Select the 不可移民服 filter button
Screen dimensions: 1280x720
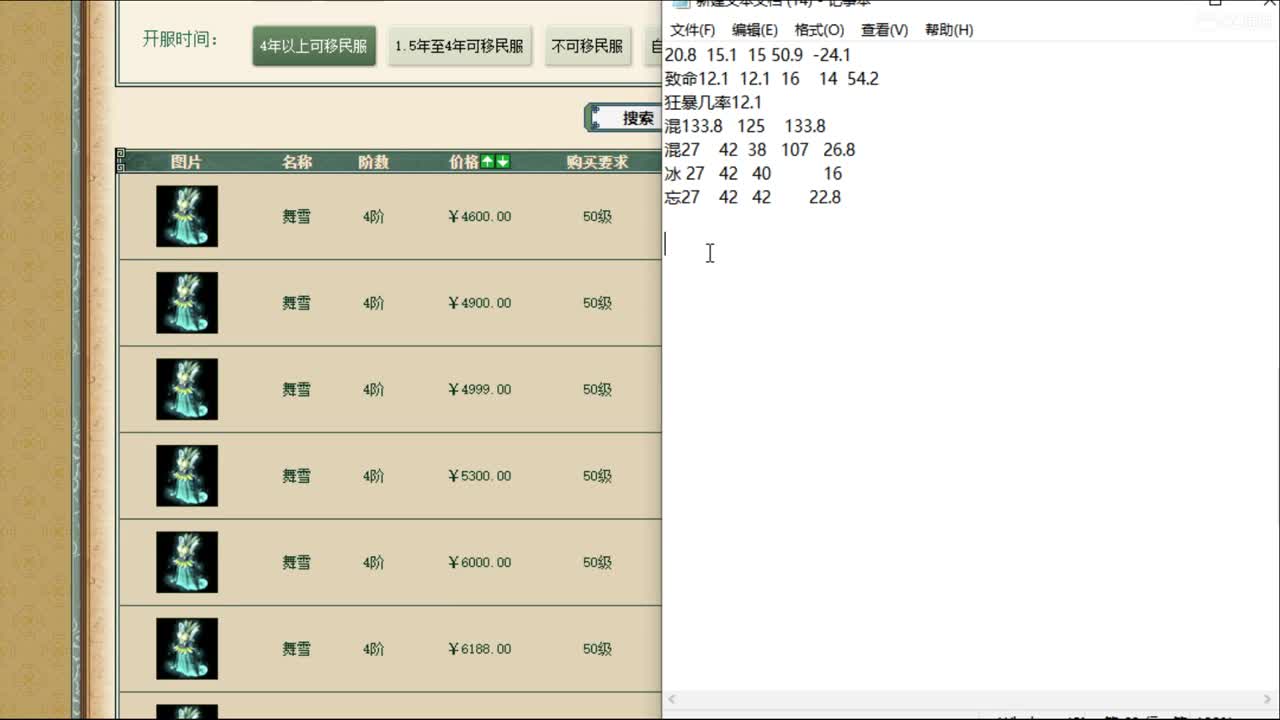587,46
